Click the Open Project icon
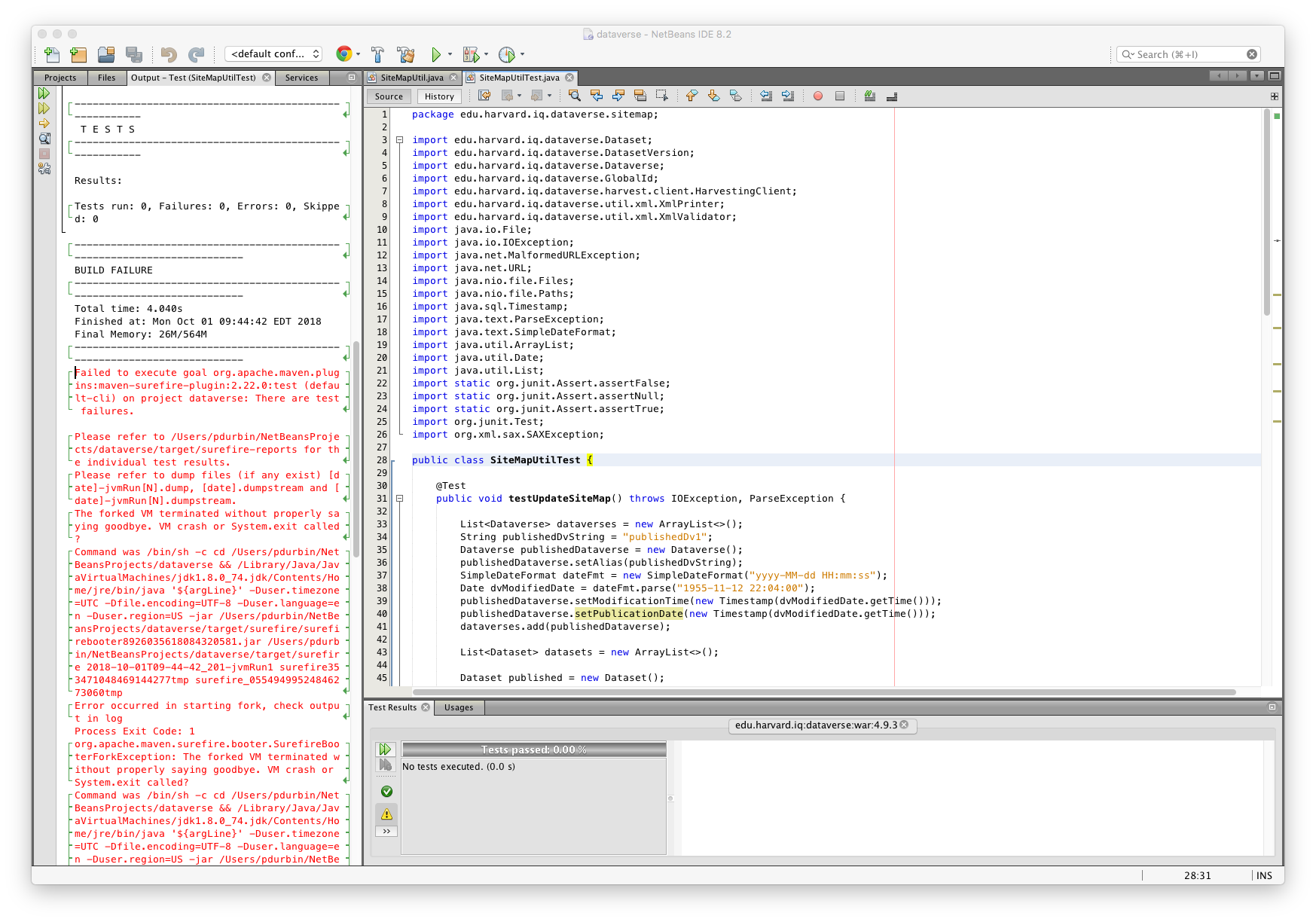Screen dimensions: 1316x922 [106, 54]
